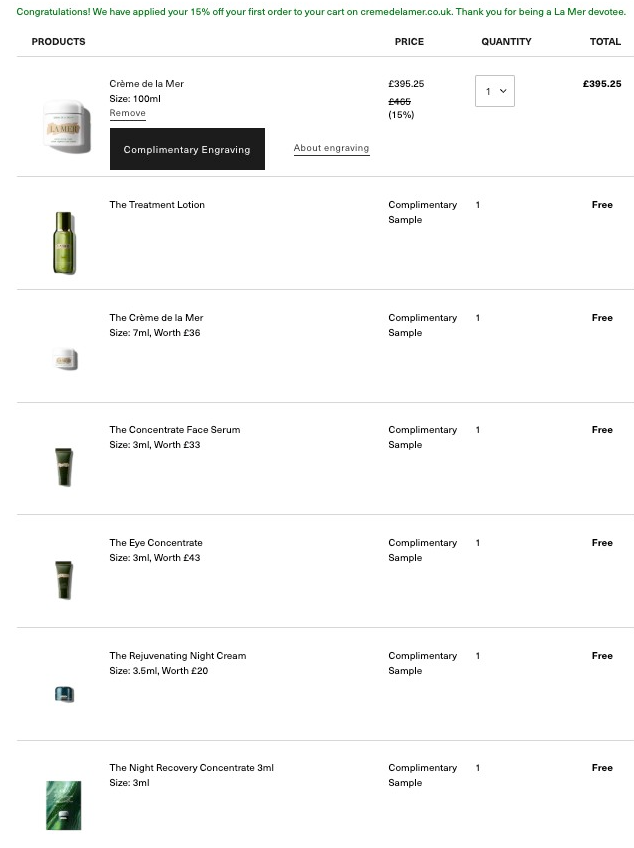Click the Crème de la Mer 100ml jar image
The image size is (634, 848).
click(67, 127)
